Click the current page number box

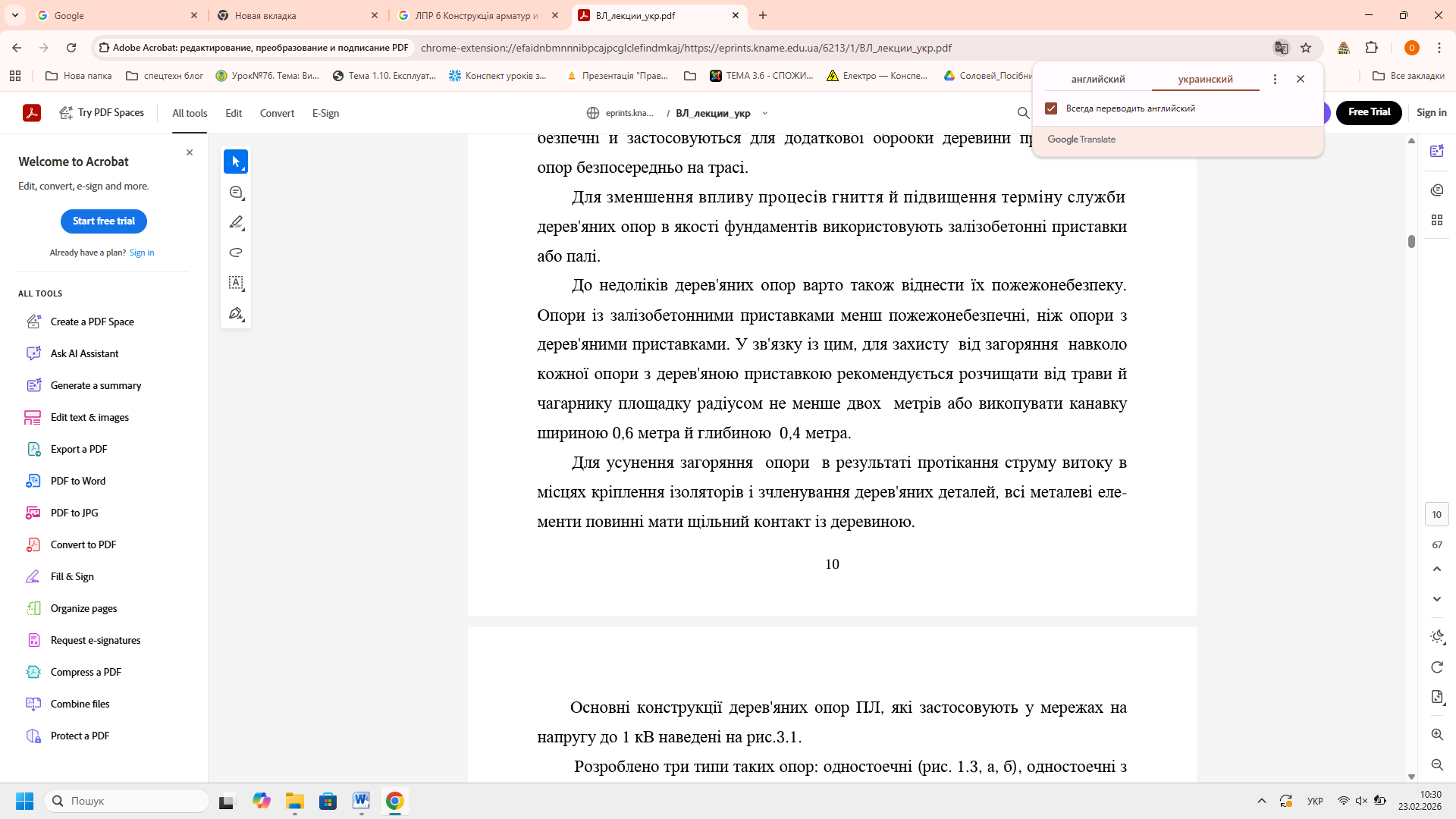(1437, 514)
